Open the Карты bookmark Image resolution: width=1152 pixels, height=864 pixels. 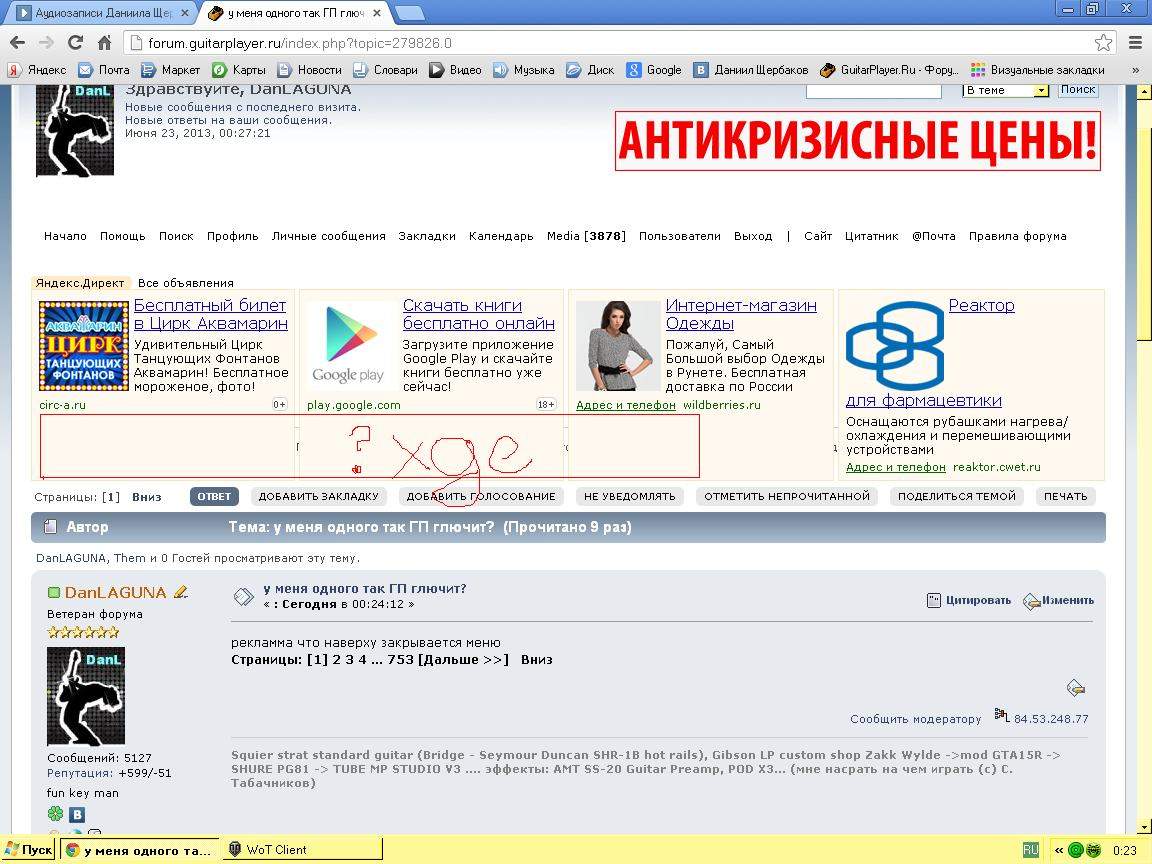[239, 70]
